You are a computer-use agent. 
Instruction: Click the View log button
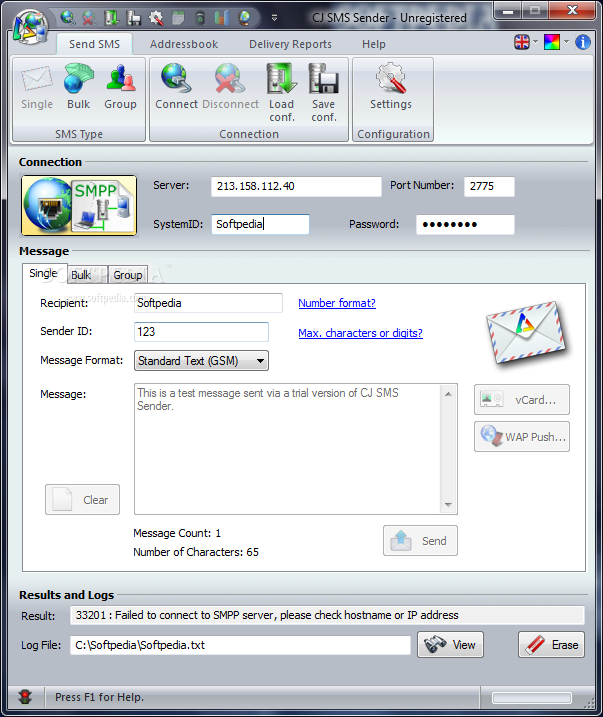(x=450, y=645)
